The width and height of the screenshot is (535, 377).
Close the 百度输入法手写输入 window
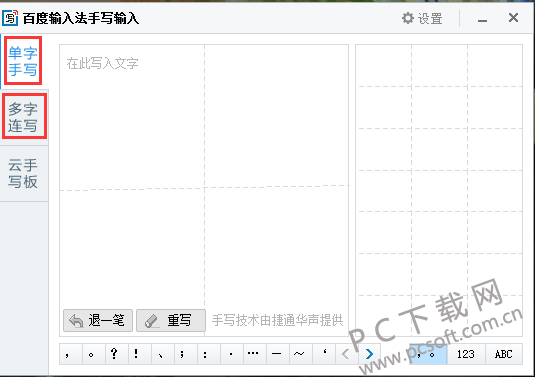point(513,18)
